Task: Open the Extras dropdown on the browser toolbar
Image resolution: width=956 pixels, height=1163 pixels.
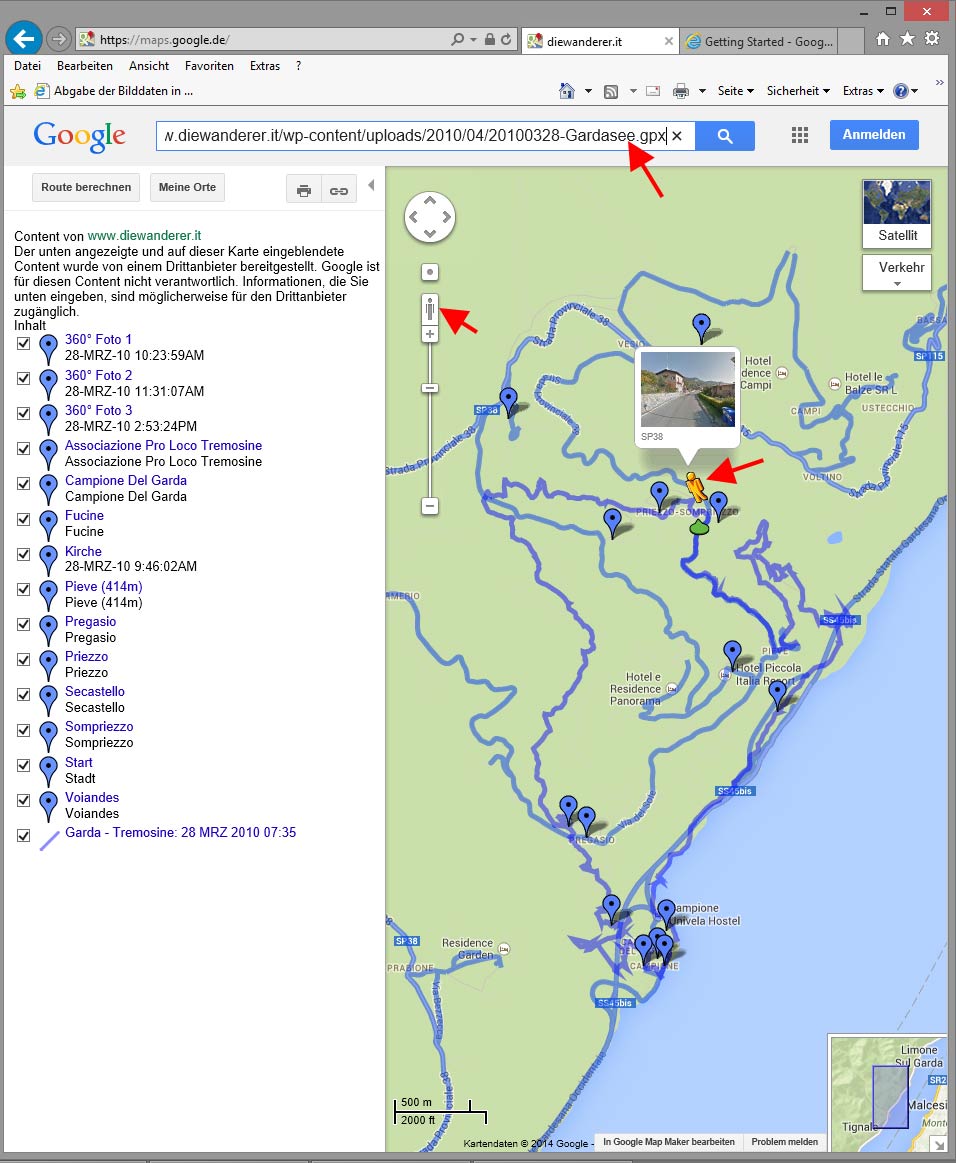Action: click(861, 90)
